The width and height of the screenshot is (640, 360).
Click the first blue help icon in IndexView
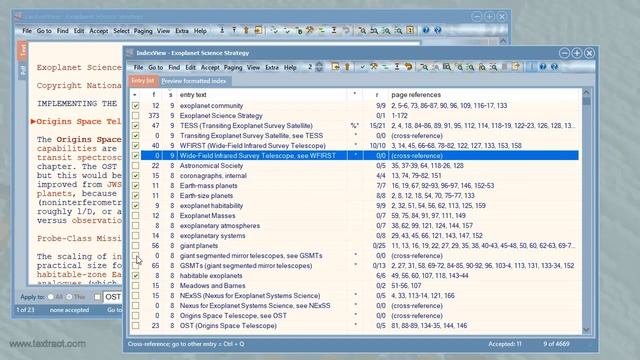point(542,67)
